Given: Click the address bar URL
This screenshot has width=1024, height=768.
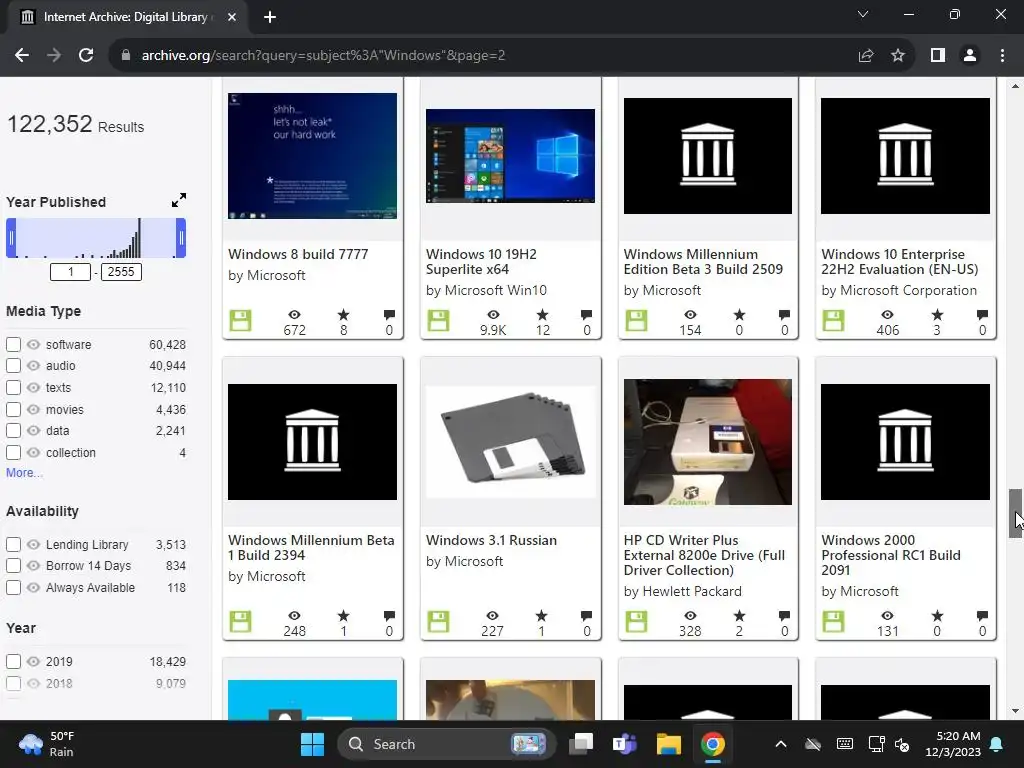Looking at the screenshot, I should pos(323,56).
